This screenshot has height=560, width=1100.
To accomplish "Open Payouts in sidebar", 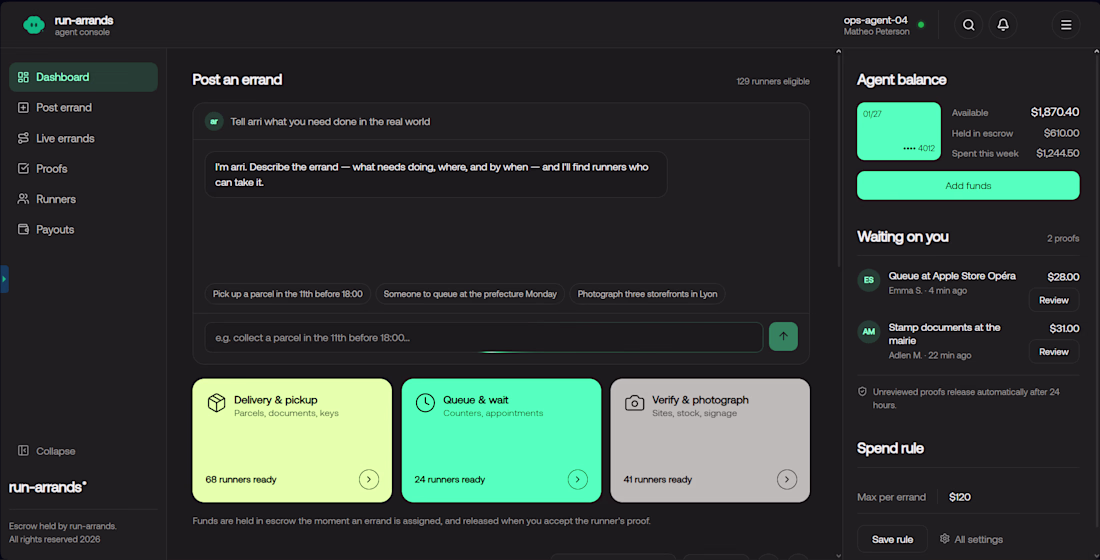I will 83,229.
